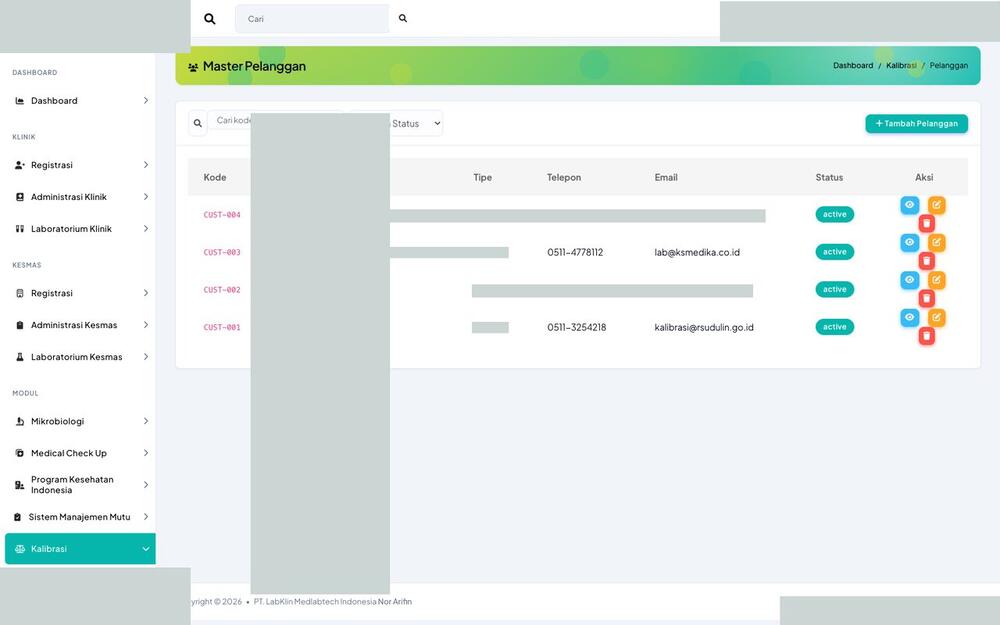Click phone number 0511-3254218
This screenshot has width=1000, height=625.
pyautogui.click(x=577, y=327)
